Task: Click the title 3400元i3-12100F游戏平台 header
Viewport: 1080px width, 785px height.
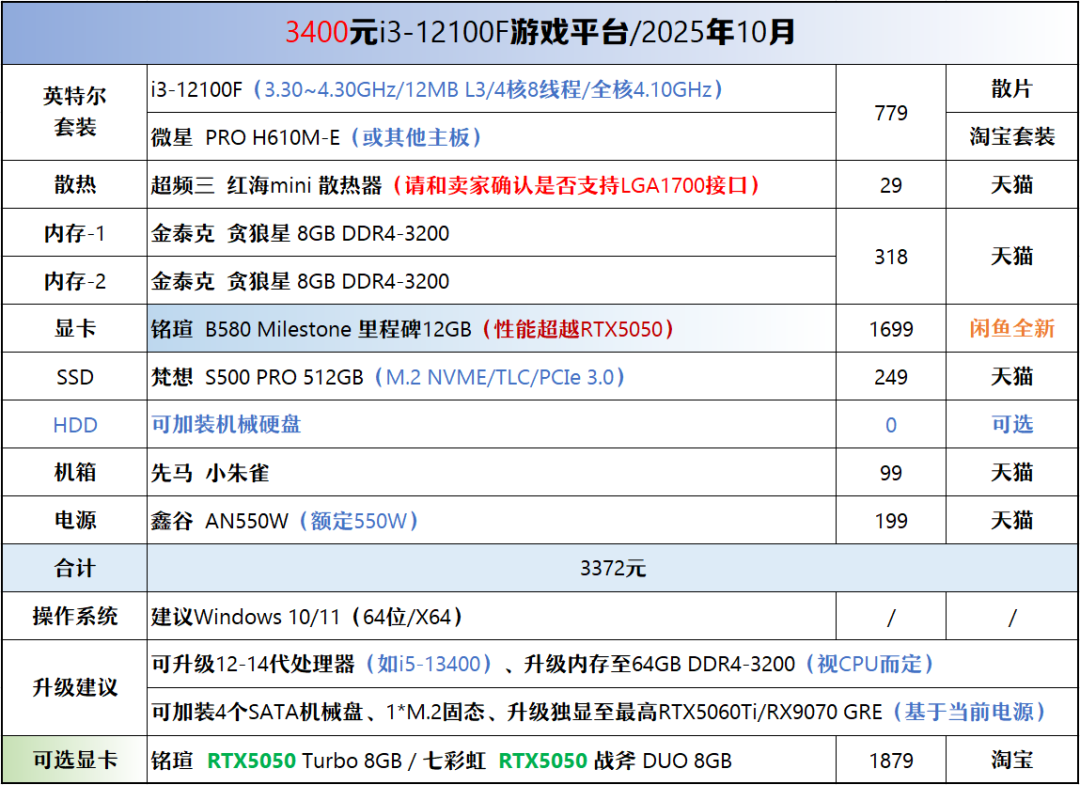Action: click(540, 33)
